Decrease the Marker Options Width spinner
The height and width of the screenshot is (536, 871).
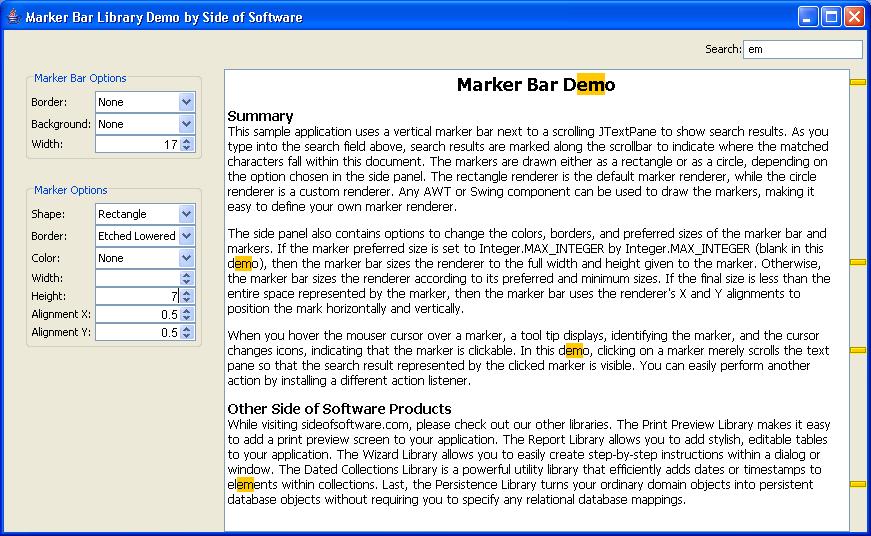tap(187, 281)
